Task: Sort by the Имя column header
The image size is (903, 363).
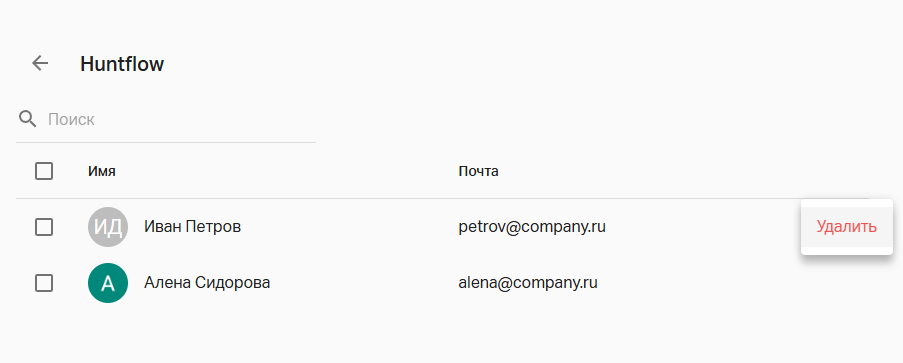Action: 101,171
